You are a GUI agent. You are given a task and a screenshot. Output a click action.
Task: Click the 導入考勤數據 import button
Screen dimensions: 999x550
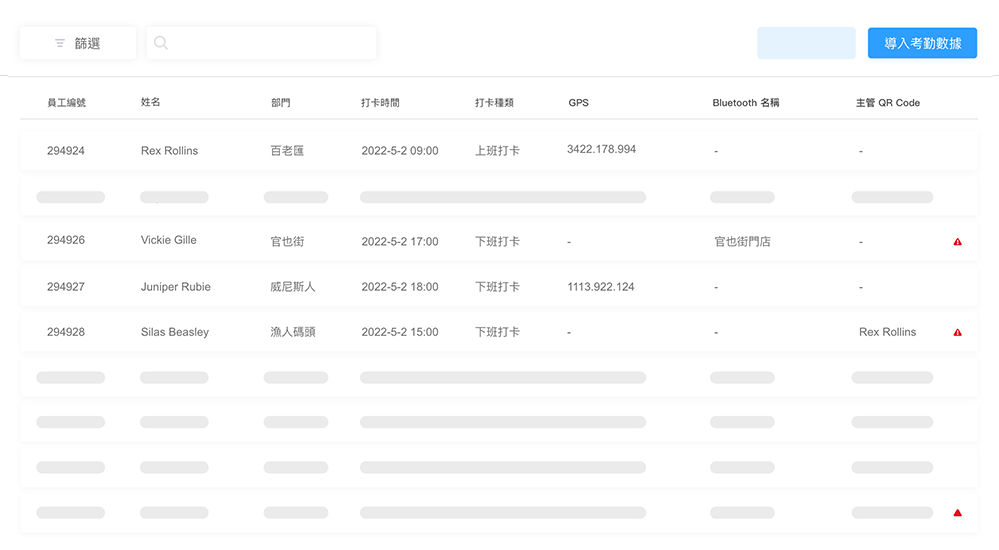pyautogui.click(x=922, y=43)
